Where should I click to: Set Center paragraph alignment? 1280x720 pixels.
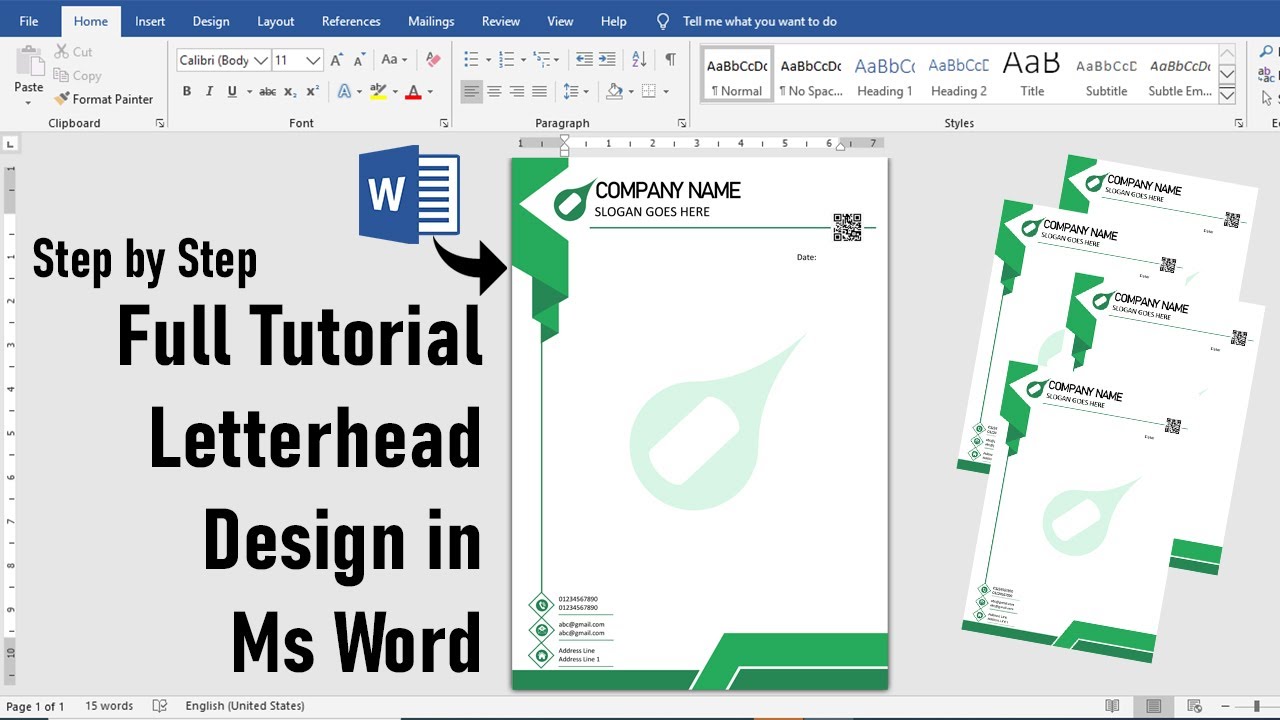494,91
